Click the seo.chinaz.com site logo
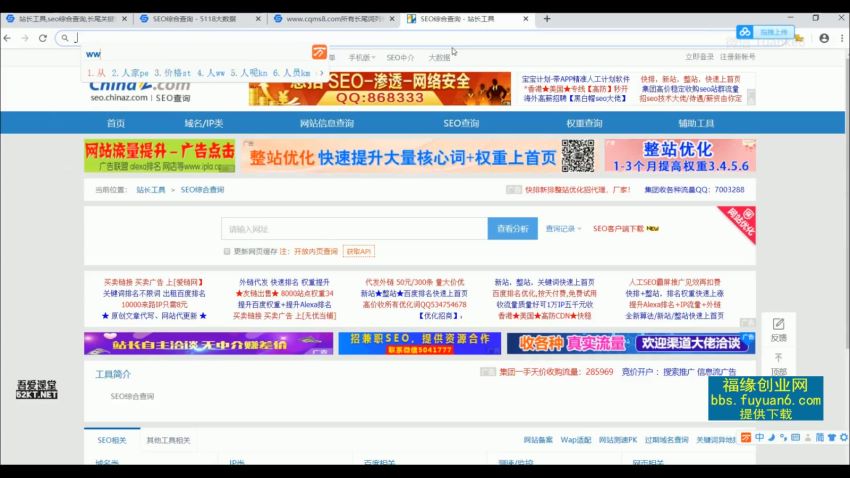 tap(140, 91)
